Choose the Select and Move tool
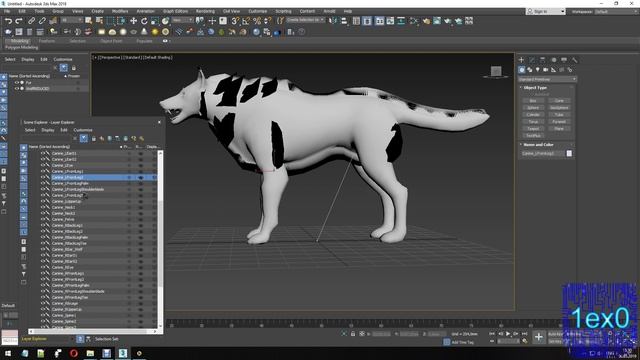 [x=133, y=21]
